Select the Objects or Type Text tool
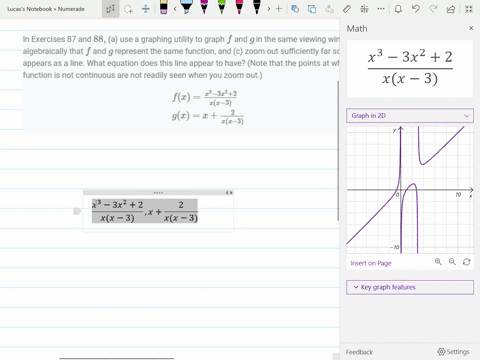 (111, 9)
